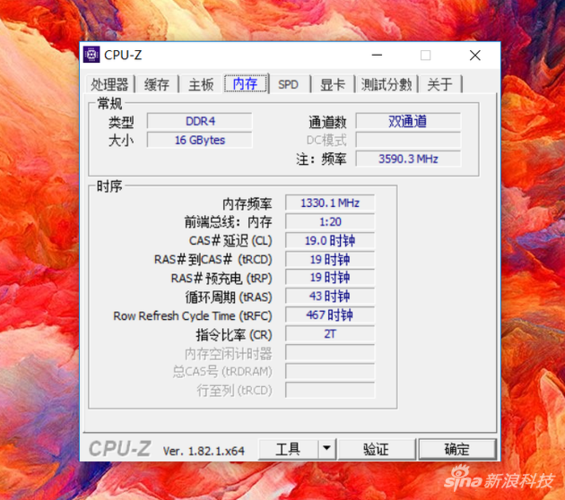The image size is (565, 500).
Task: Click the 467 时钟 tRFC value
Action: [x=330, y=315]
